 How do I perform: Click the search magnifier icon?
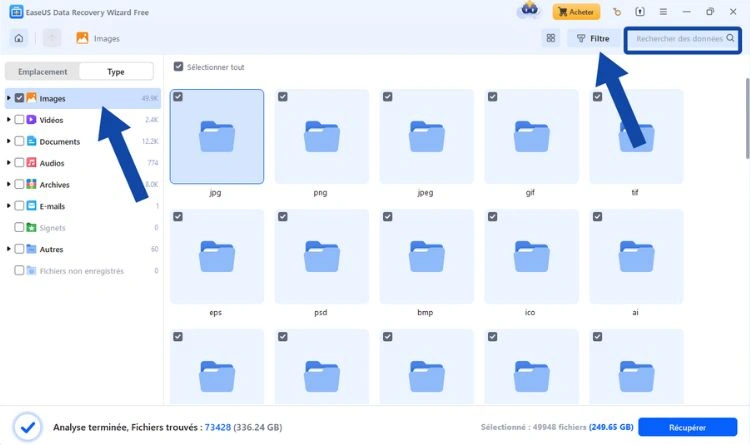[x=730, y=38]
